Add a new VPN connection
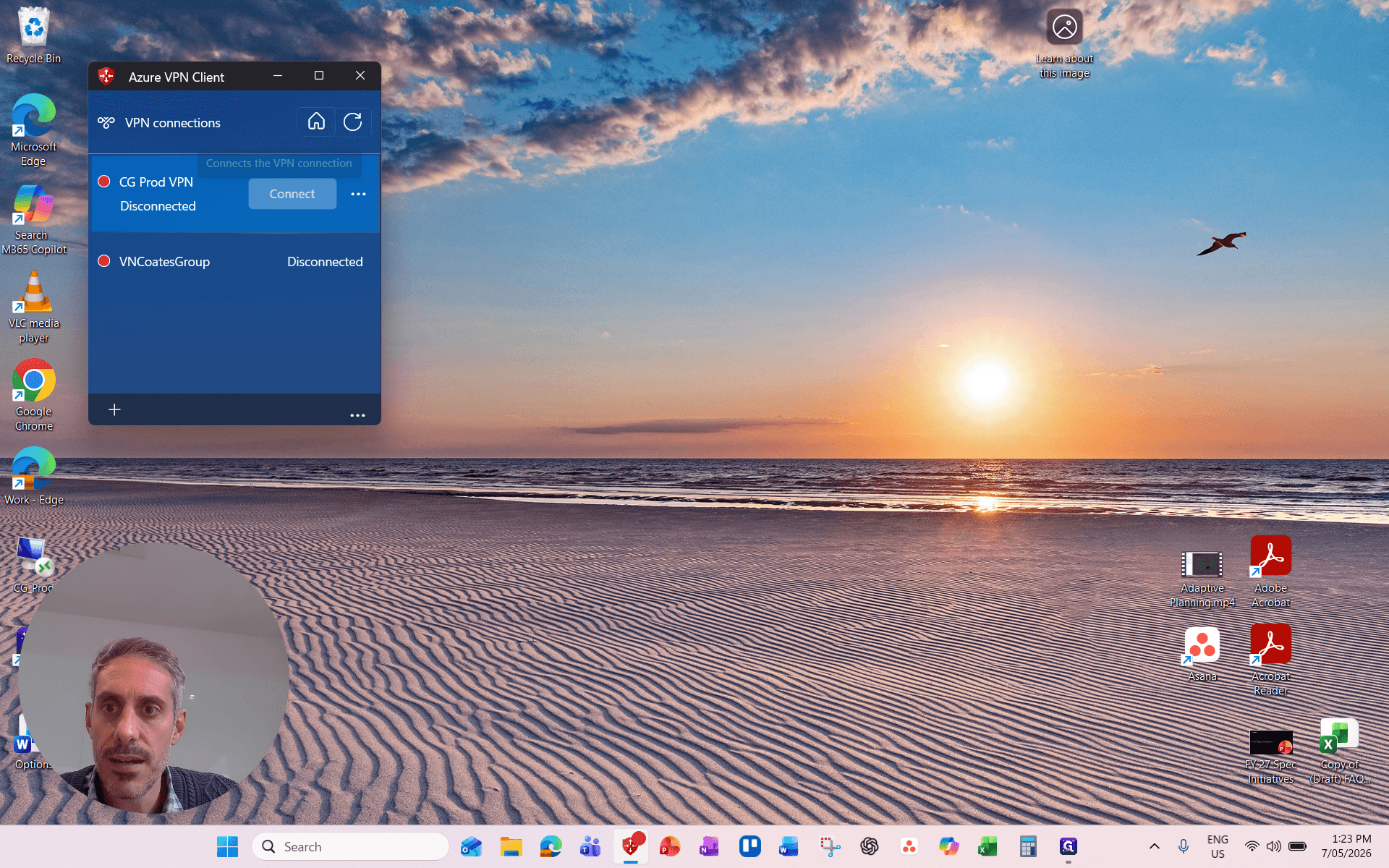The image size is (1389, 868). point(114,410)
